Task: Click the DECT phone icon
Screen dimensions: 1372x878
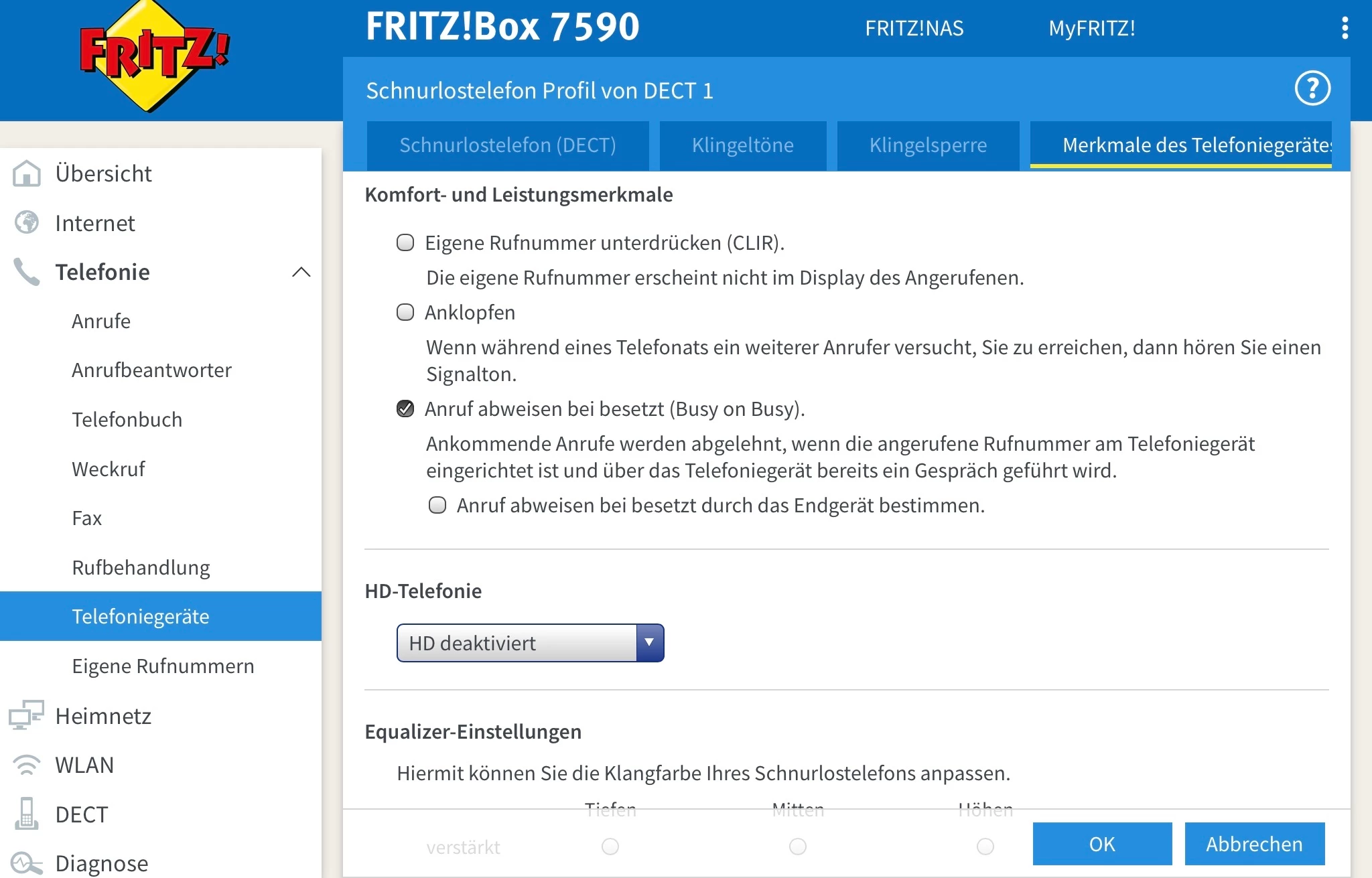Action: pyautogui.click(x=27, y=814)
